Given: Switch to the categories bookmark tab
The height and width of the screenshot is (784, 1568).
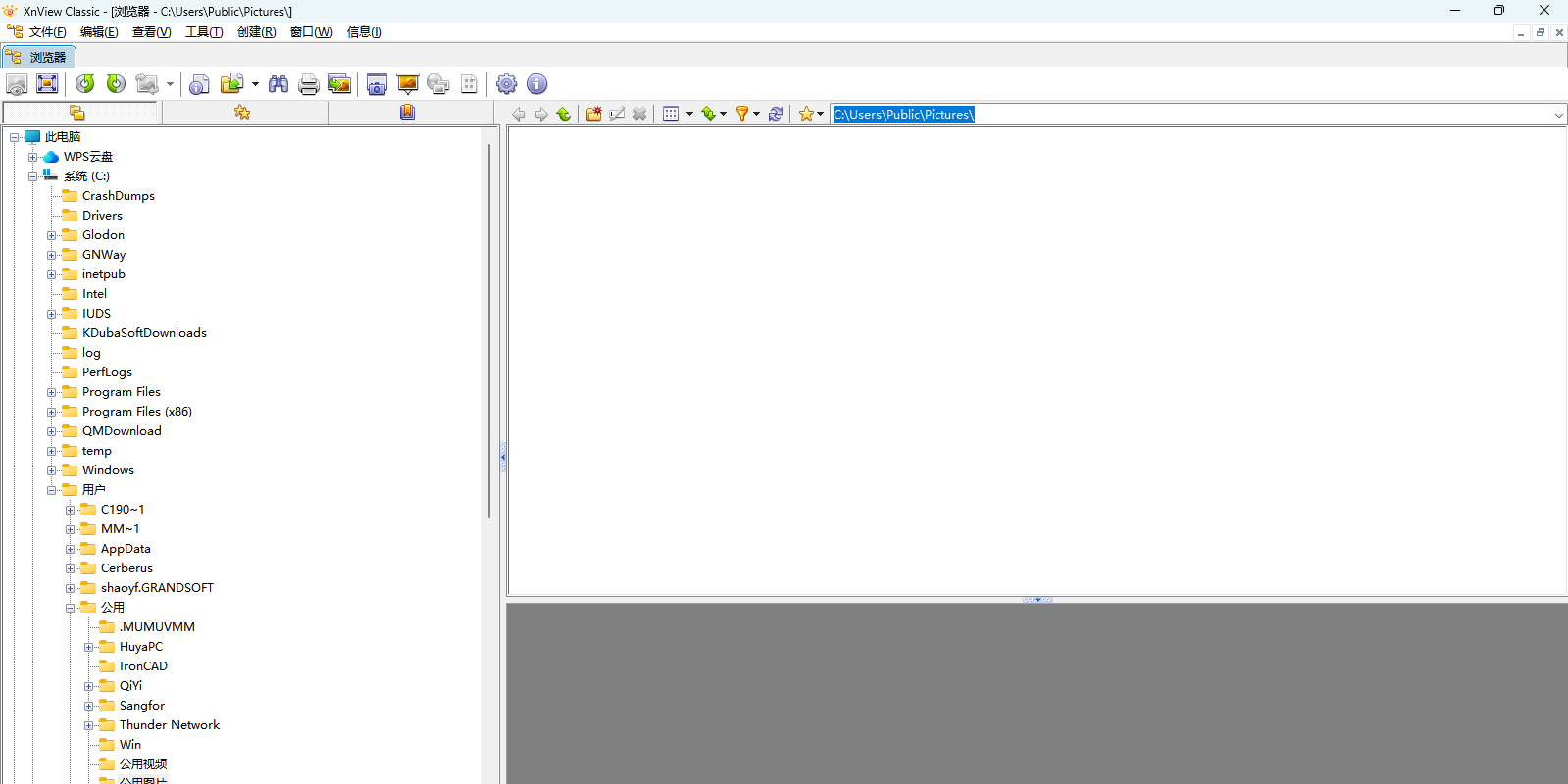Looking at the screenshot, I should click(408, 113).
